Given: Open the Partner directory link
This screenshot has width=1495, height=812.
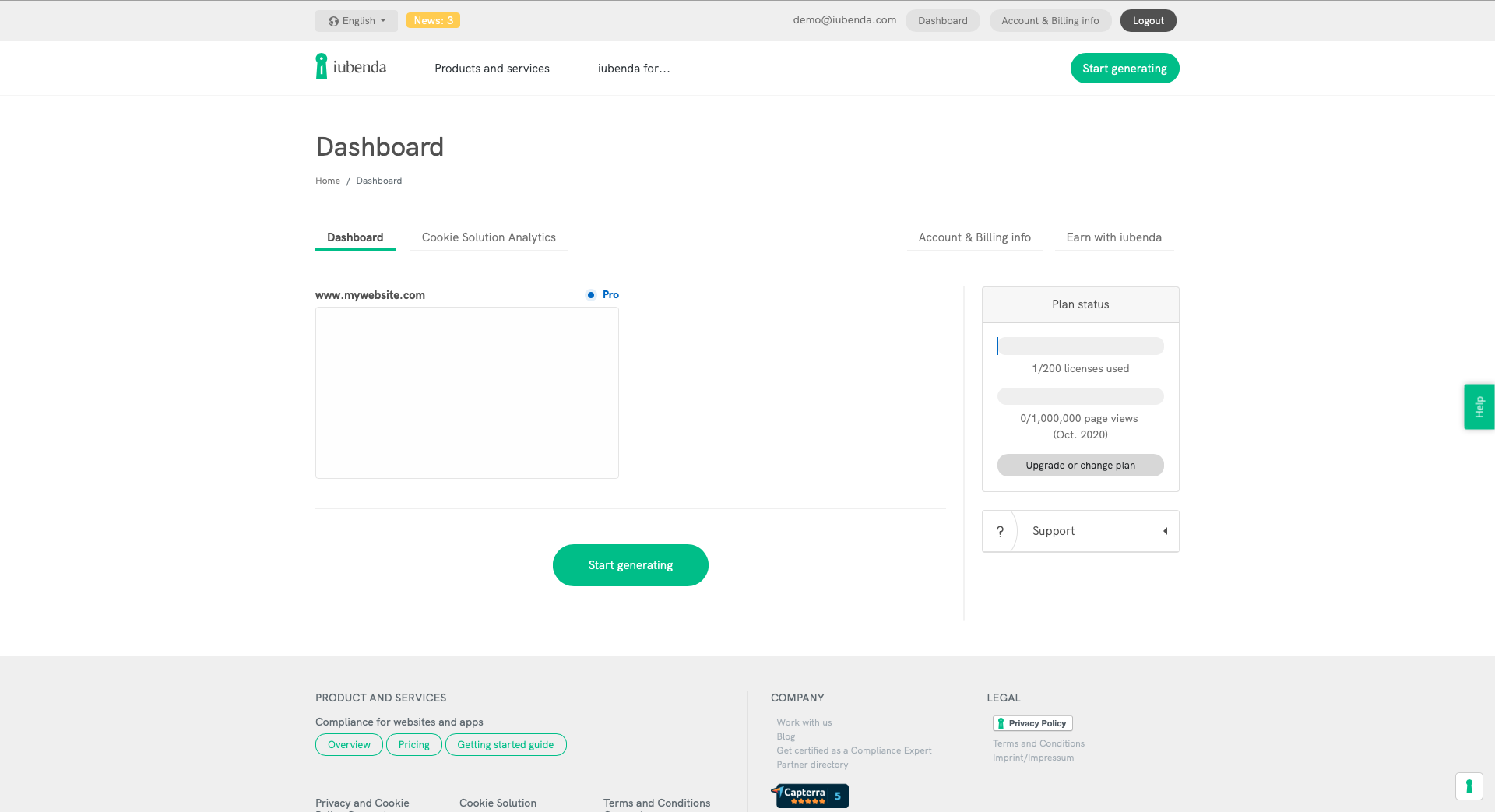Looking at the screenshot, I should (x=812, y=765).
